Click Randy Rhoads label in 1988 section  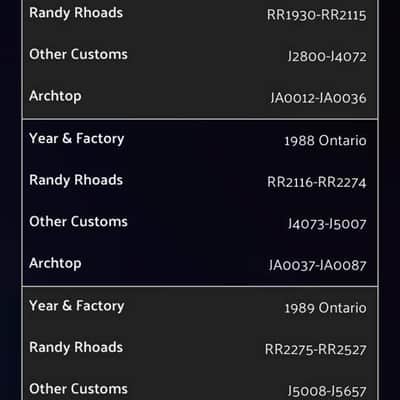click(76, 181)
